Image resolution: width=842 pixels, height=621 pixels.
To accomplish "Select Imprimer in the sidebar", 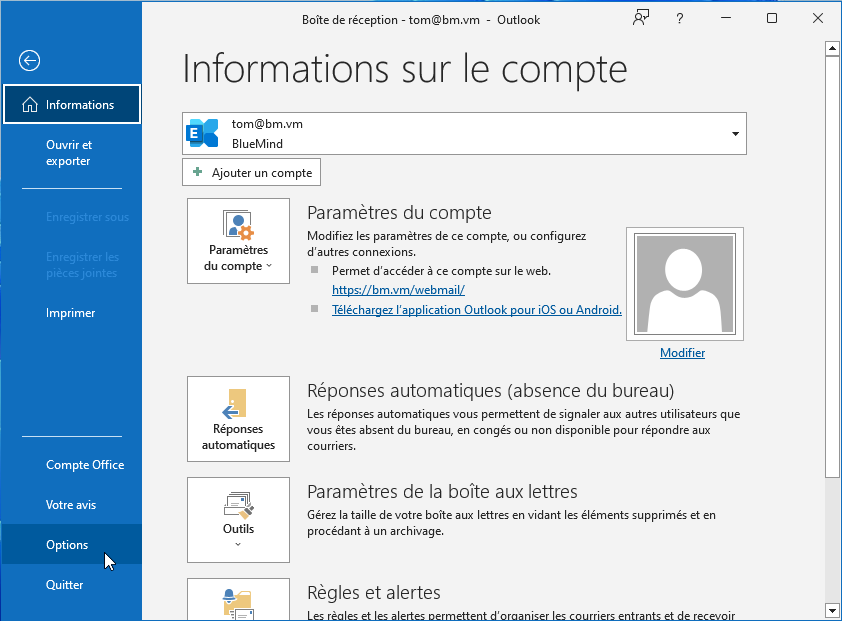I will click(70, 313).
